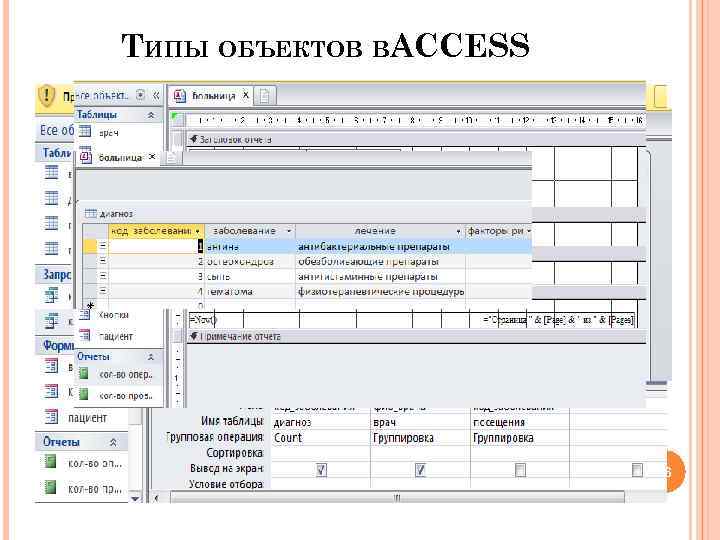Click the антигистаминные препараты cell
Image resolution: width=720 pixels, height=540 pixels.
(x=380, y=277)
